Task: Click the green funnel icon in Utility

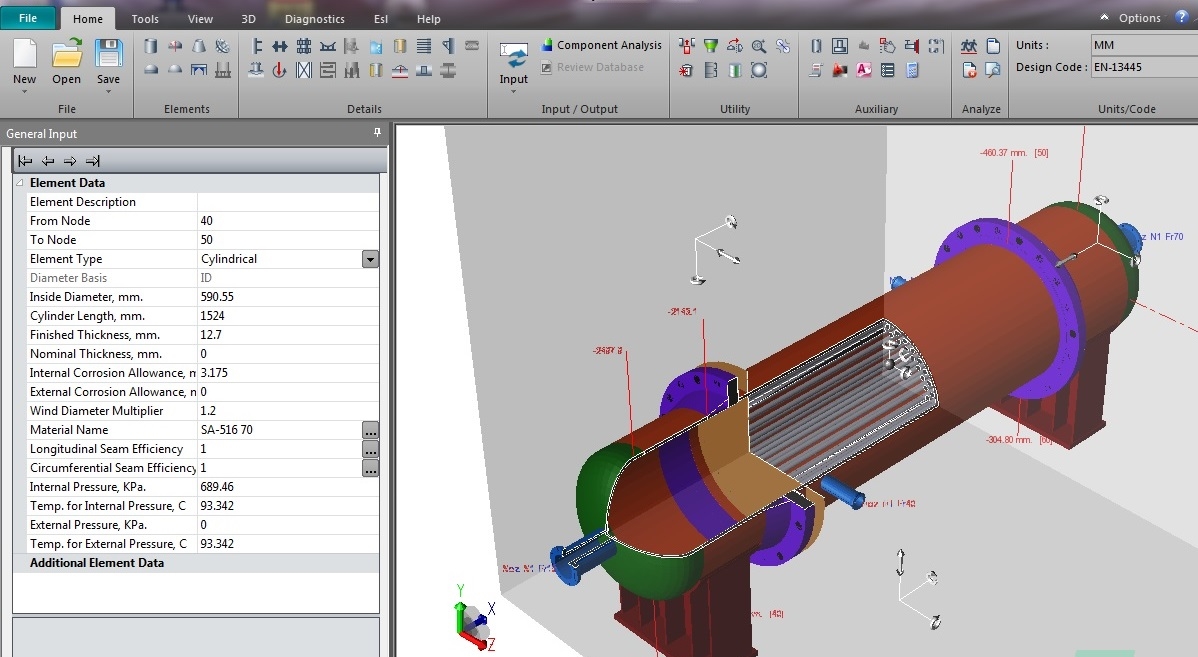Action: click(710, 46)
